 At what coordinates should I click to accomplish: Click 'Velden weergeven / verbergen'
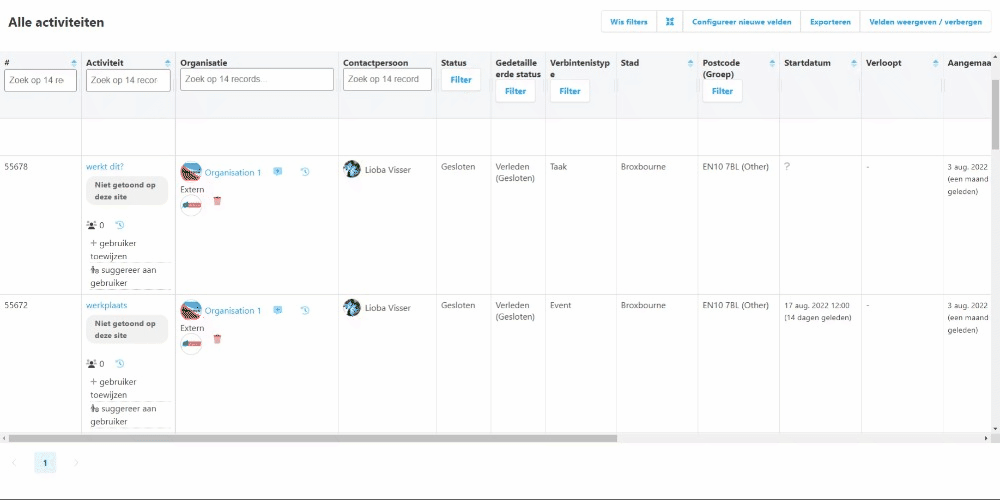coord(925,22)
